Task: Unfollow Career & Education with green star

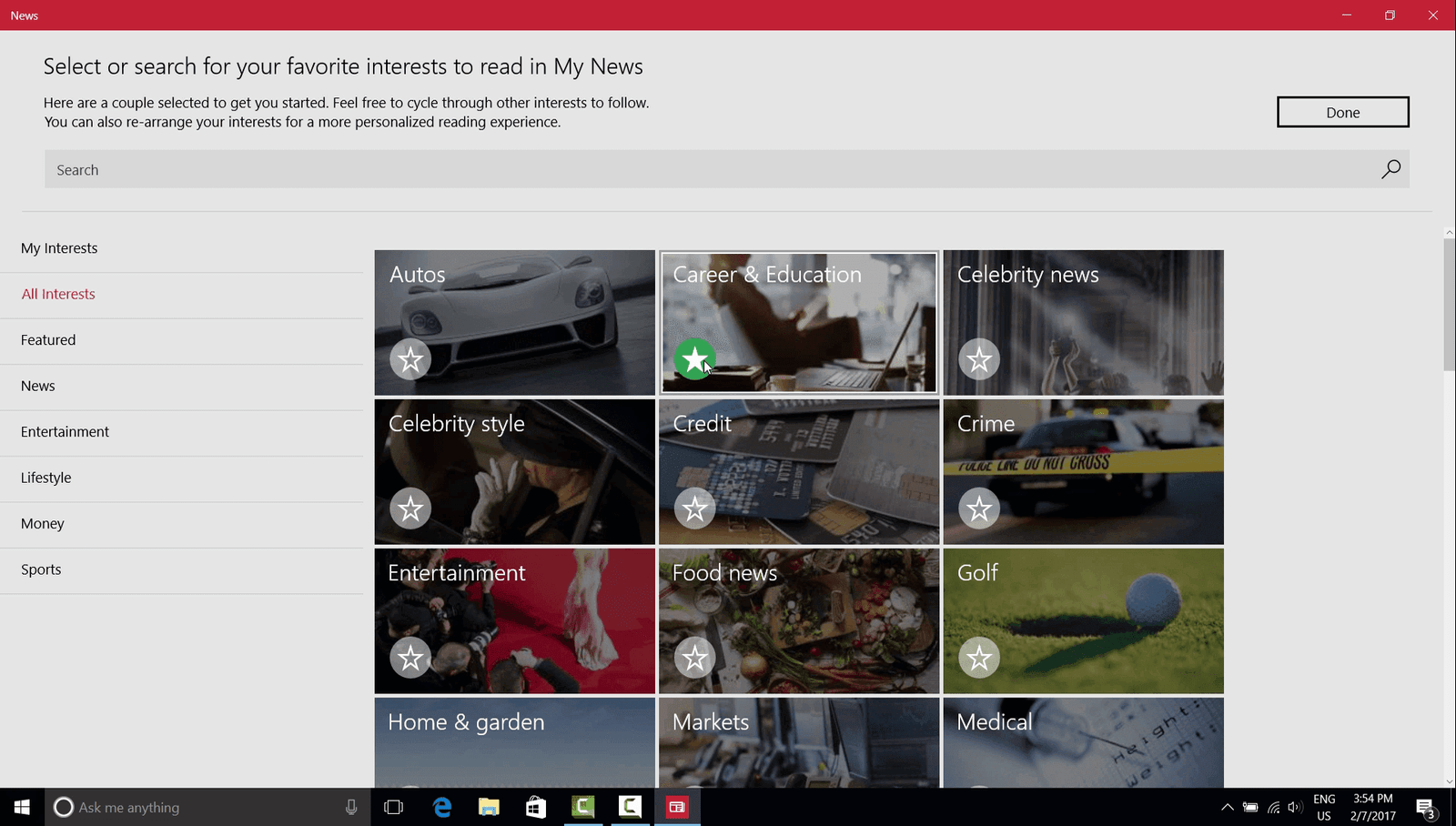Action: pyautogui.click(x=694, y=359)
